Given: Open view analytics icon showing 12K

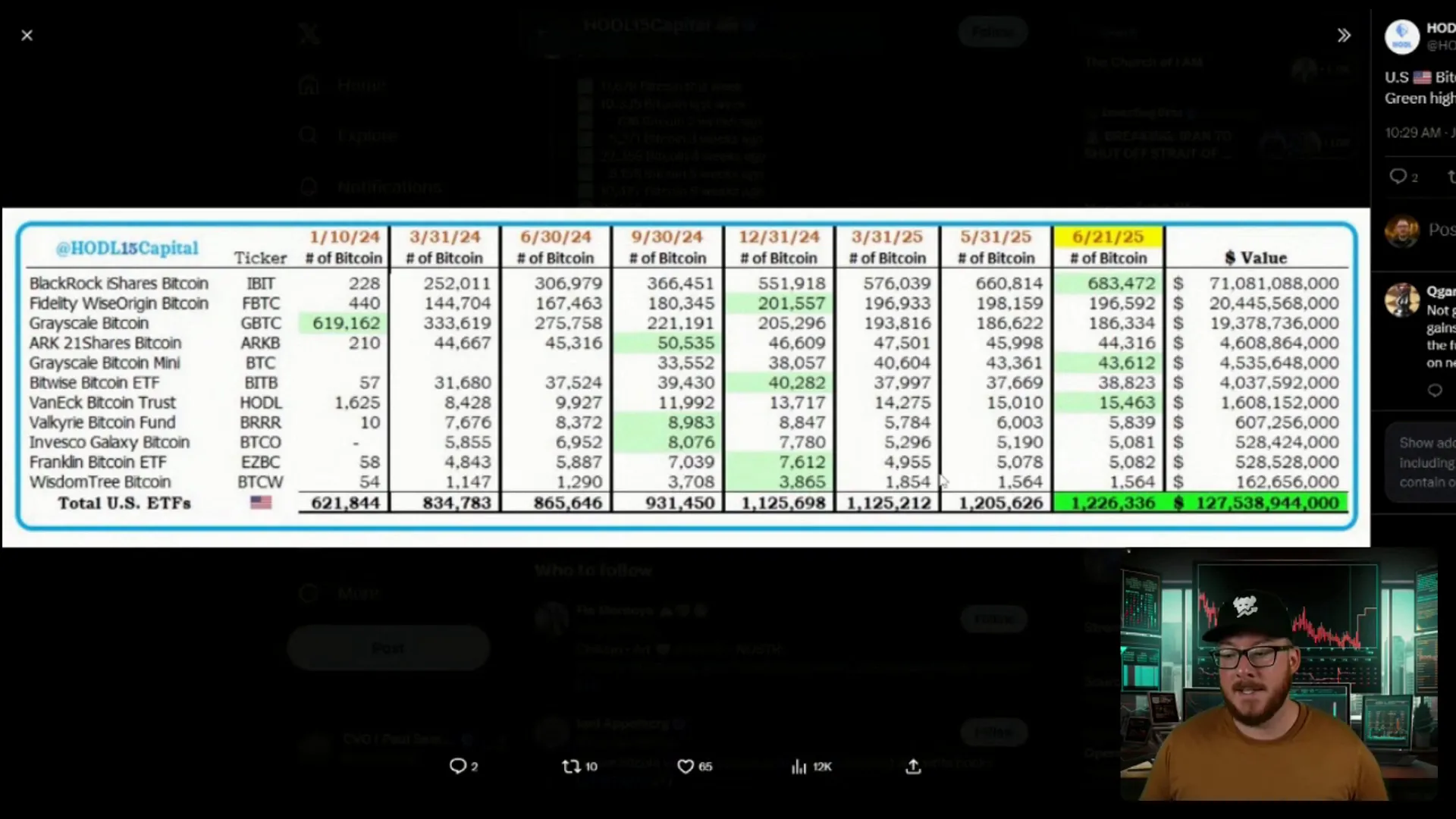Looking at the screenshot, I should (x=811, y=766).
